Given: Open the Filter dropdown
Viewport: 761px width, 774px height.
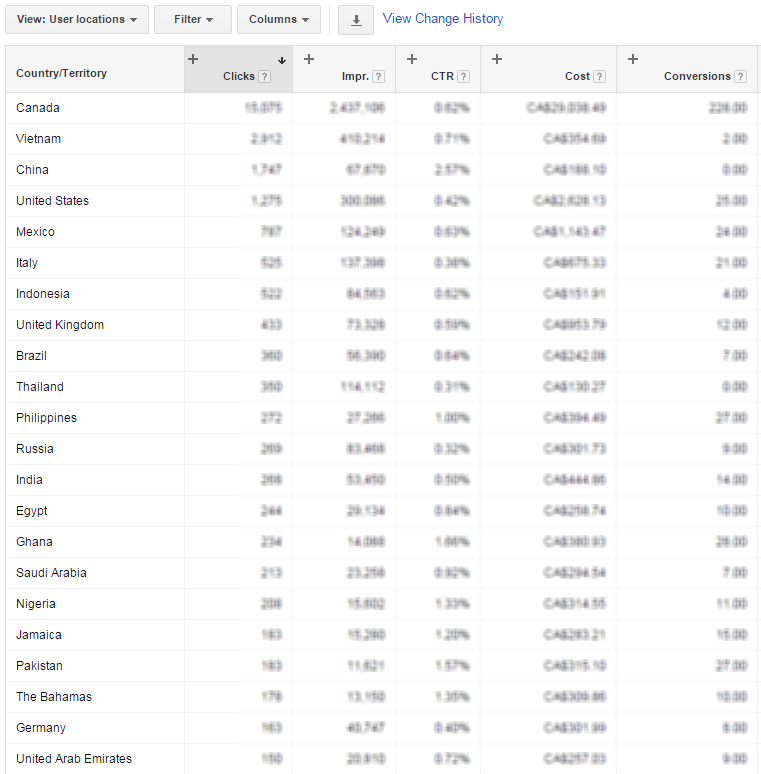Looking at the screenshot, I should [192, 20].
